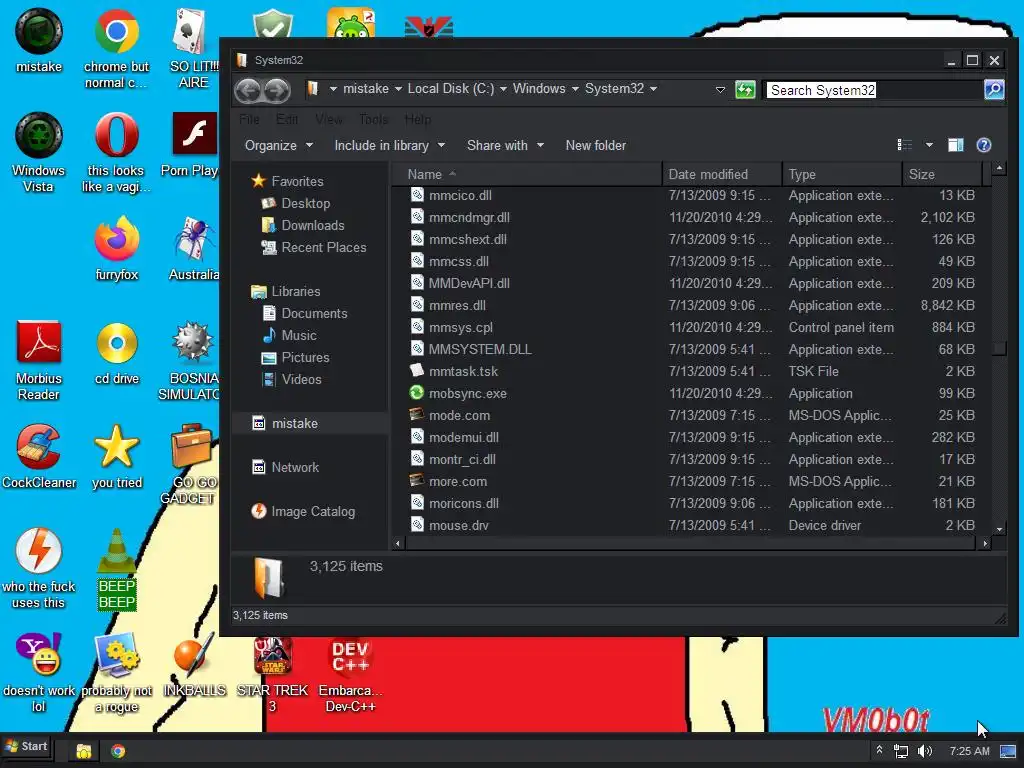Expand arrow after 'mistake' breadcrumb
The image size is (1024, 768).
click(x=398, y=89)
